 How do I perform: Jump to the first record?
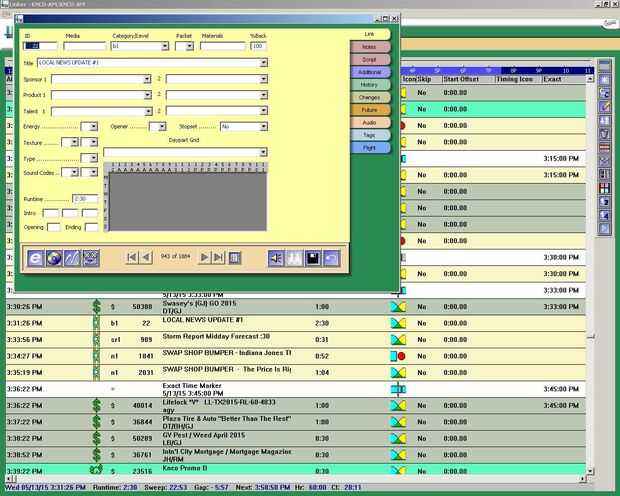point(132,258)
